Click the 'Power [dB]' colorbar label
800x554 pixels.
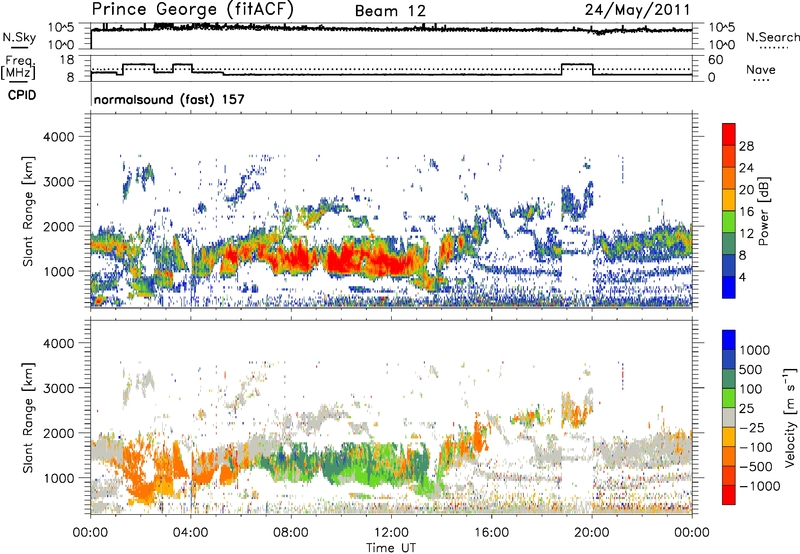point(763,211)
